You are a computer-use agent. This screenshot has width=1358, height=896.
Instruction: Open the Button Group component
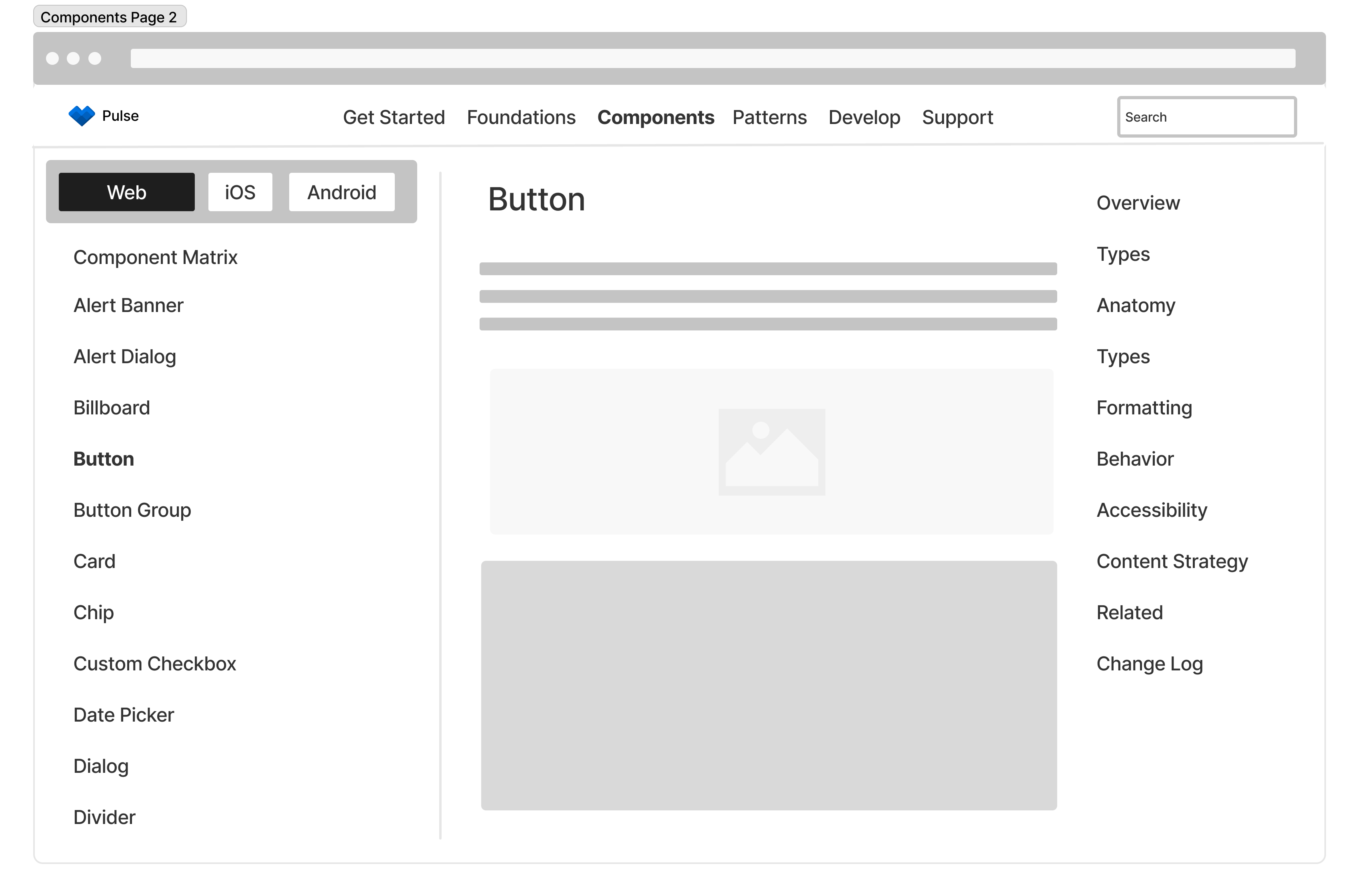tap(132, 510)
